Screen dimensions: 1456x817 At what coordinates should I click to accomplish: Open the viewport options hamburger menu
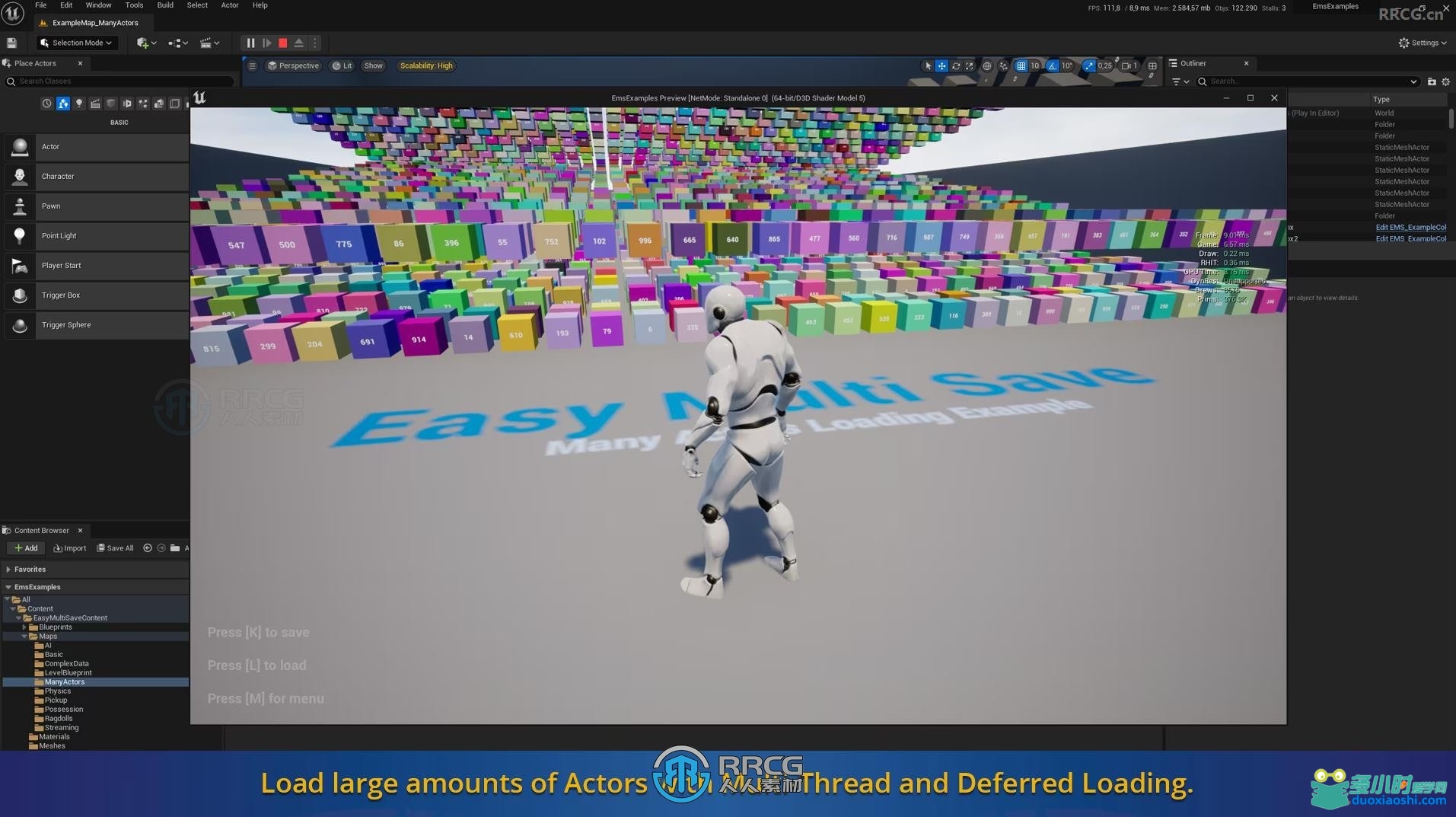pos(253,66)
